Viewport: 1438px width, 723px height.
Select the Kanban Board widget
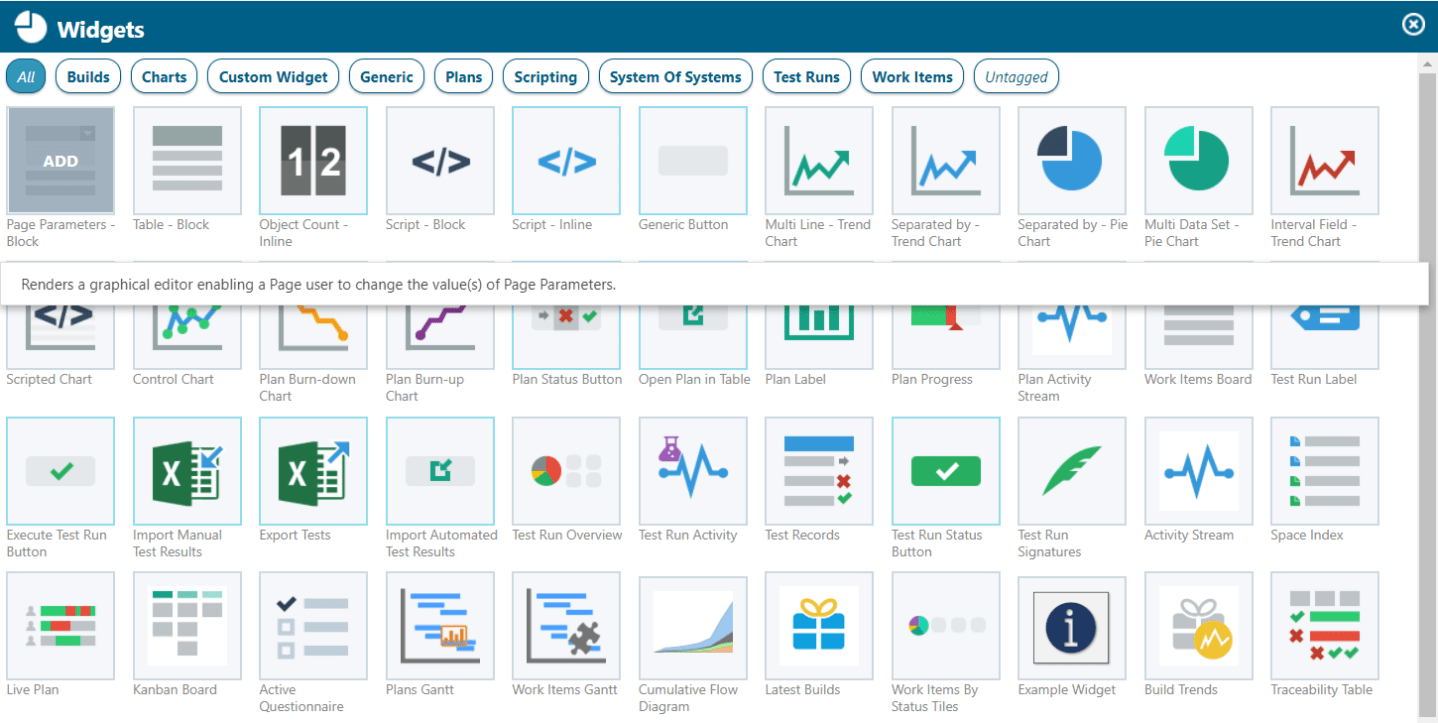click(x=186, y=625)
